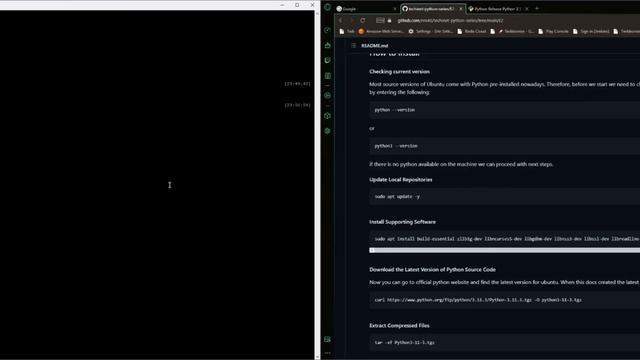
Task: Open the Play Console bookmark
Action: [x=553, y=31]
